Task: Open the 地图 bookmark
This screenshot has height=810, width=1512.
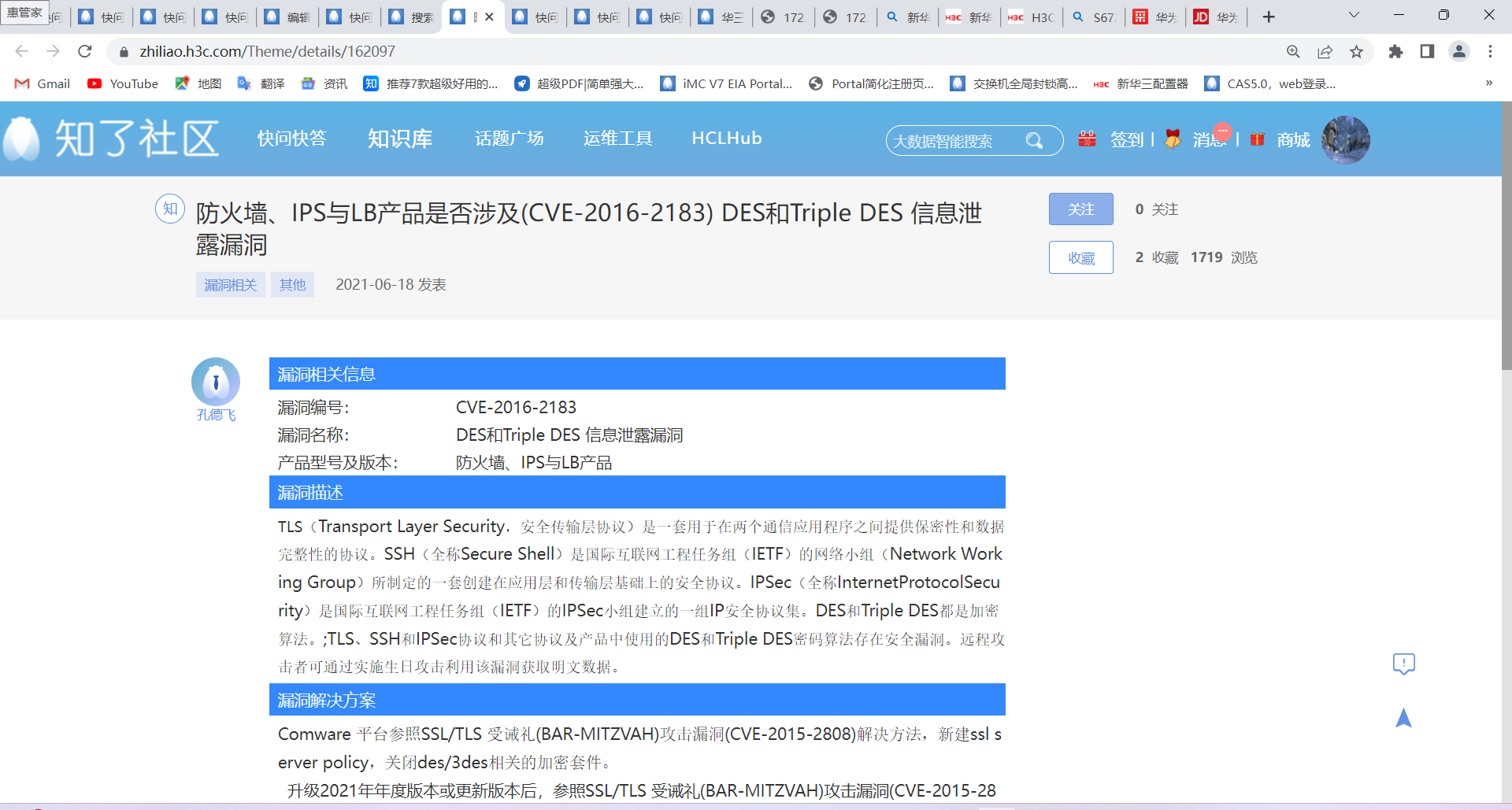Action: click(198, 83)
